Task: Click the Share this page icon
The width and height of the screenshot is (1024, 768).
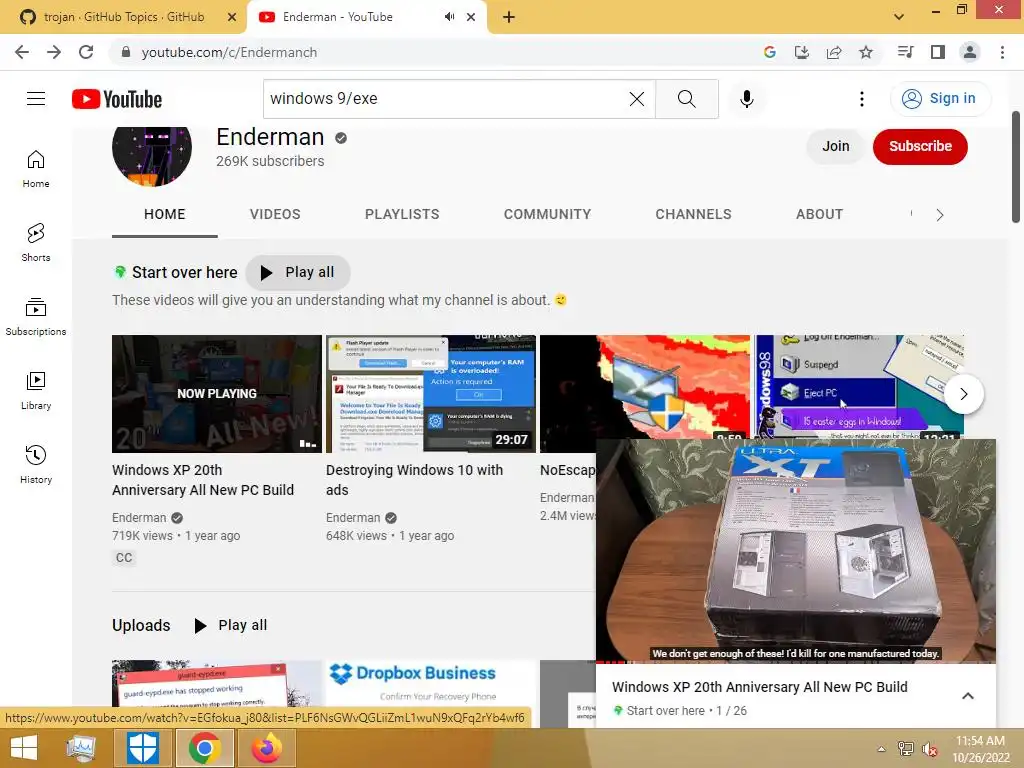Action: click(x=834, y=52)
